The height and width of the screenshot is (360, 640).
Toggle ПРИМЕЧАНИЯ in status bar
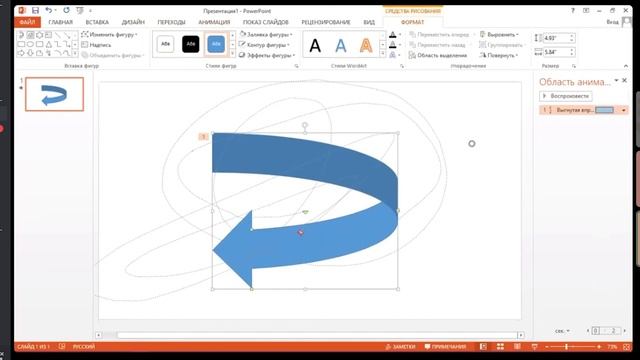(445, 347)
